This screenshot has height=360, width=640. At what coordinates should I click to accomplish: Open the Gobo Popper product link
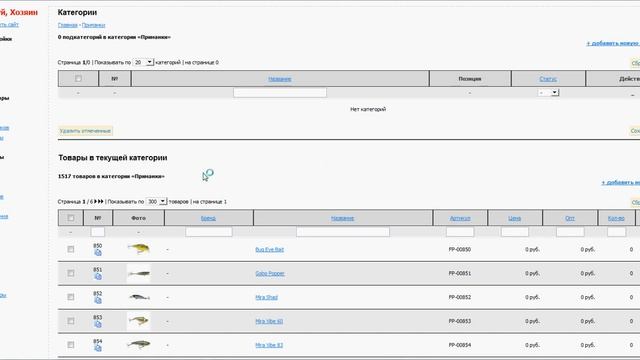(270, 273)
